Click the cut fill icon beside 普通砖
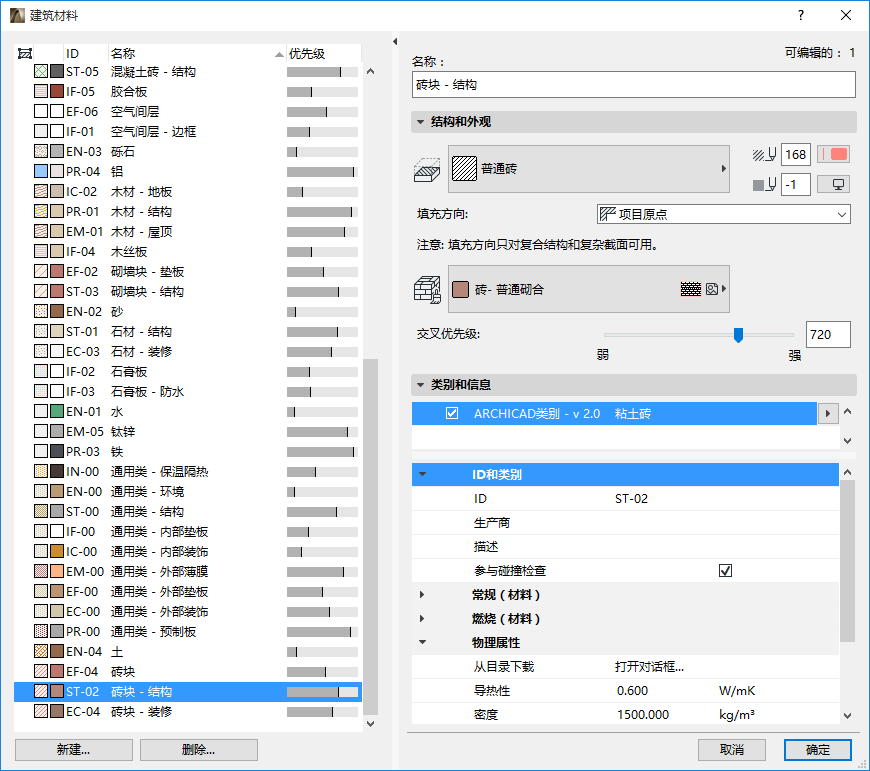Screen dimensions: 870x771 pos(427,169)
